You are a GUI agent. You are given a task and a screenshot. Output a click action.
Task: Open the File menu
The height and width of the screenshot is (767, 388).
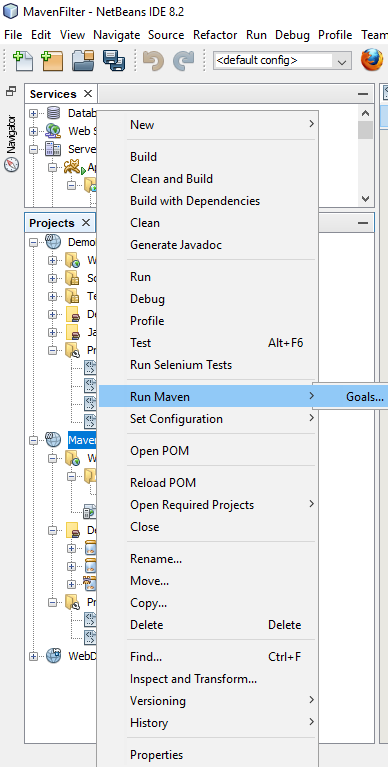click(13, 35)
